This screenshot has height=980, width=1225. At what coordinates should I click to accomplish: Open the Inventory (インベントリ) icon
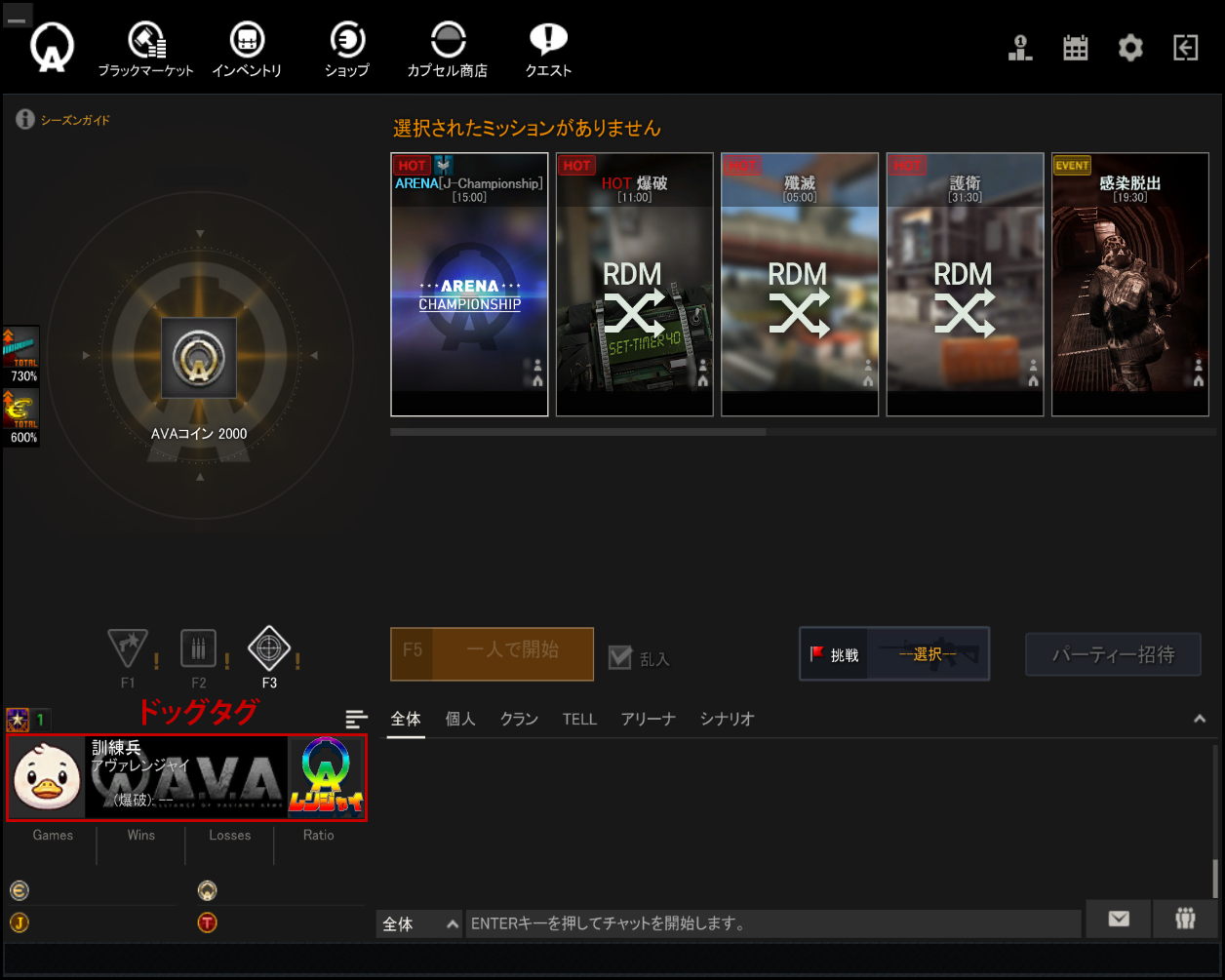coord(247,44)
